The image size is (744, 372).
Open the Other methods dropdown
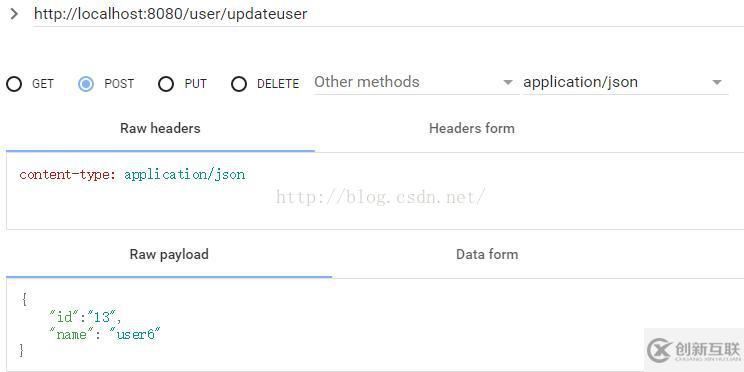click(416, 83)
